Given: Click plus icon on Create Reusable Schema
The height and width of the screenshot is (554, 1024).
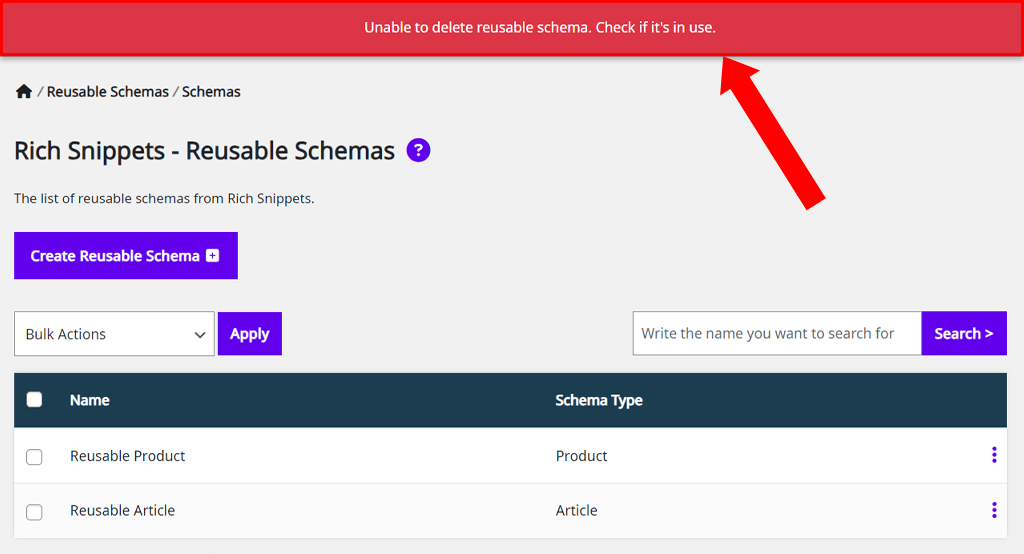Looking at the screenshot, I should tap(213, 255).
